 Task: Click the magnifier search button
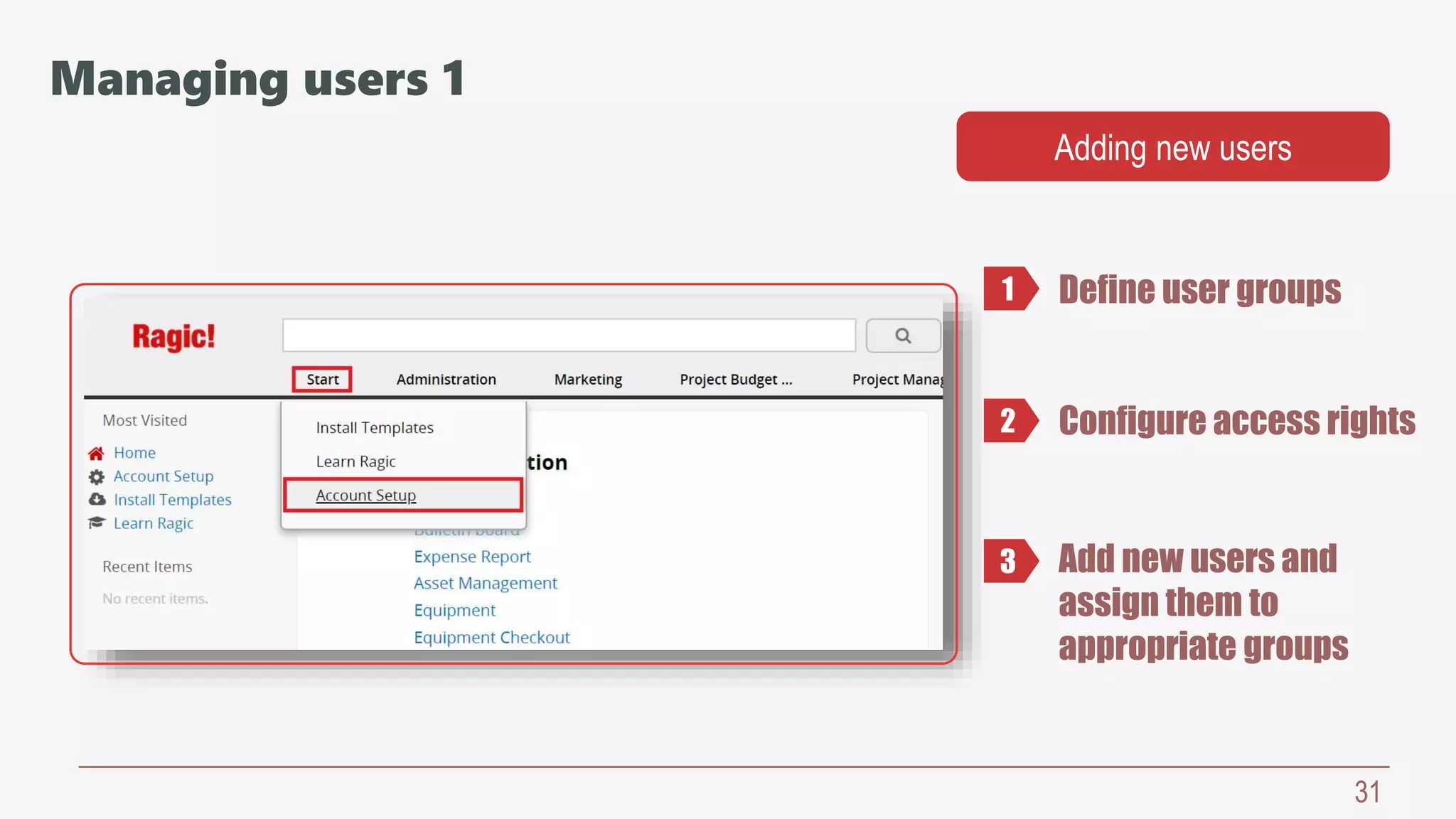pos(903,336)
